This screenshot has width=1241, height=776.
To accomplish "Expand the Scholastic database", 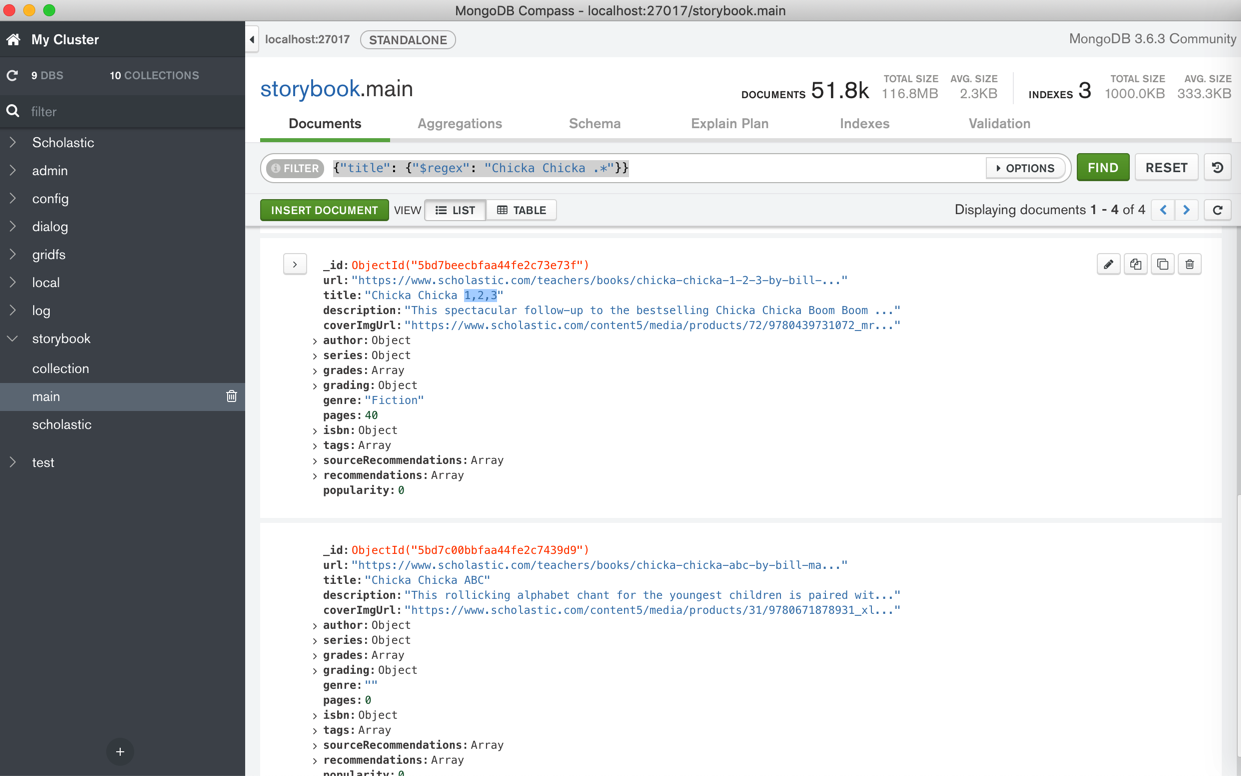I will [13, 143].
